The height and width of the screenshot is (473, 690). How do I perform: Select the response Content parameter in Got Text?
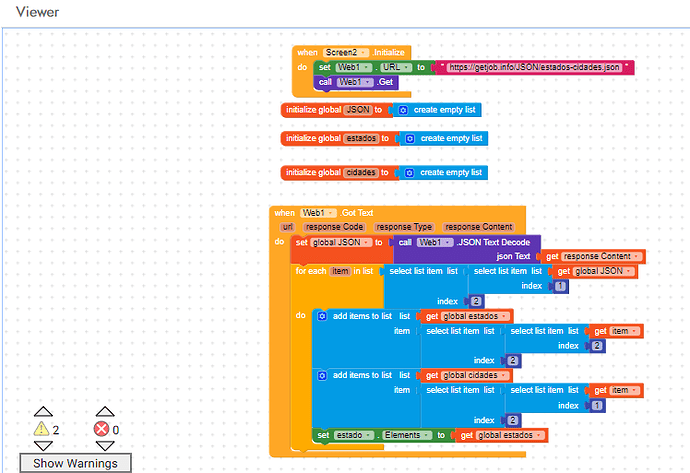(x=478, y=227)
